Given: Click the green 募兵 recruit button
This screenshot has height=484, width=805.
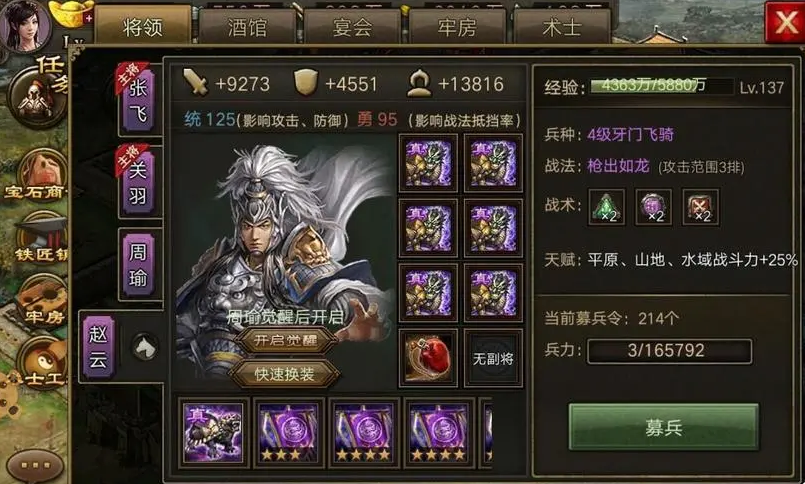Looking at the screenshot, I should (663, 427).
